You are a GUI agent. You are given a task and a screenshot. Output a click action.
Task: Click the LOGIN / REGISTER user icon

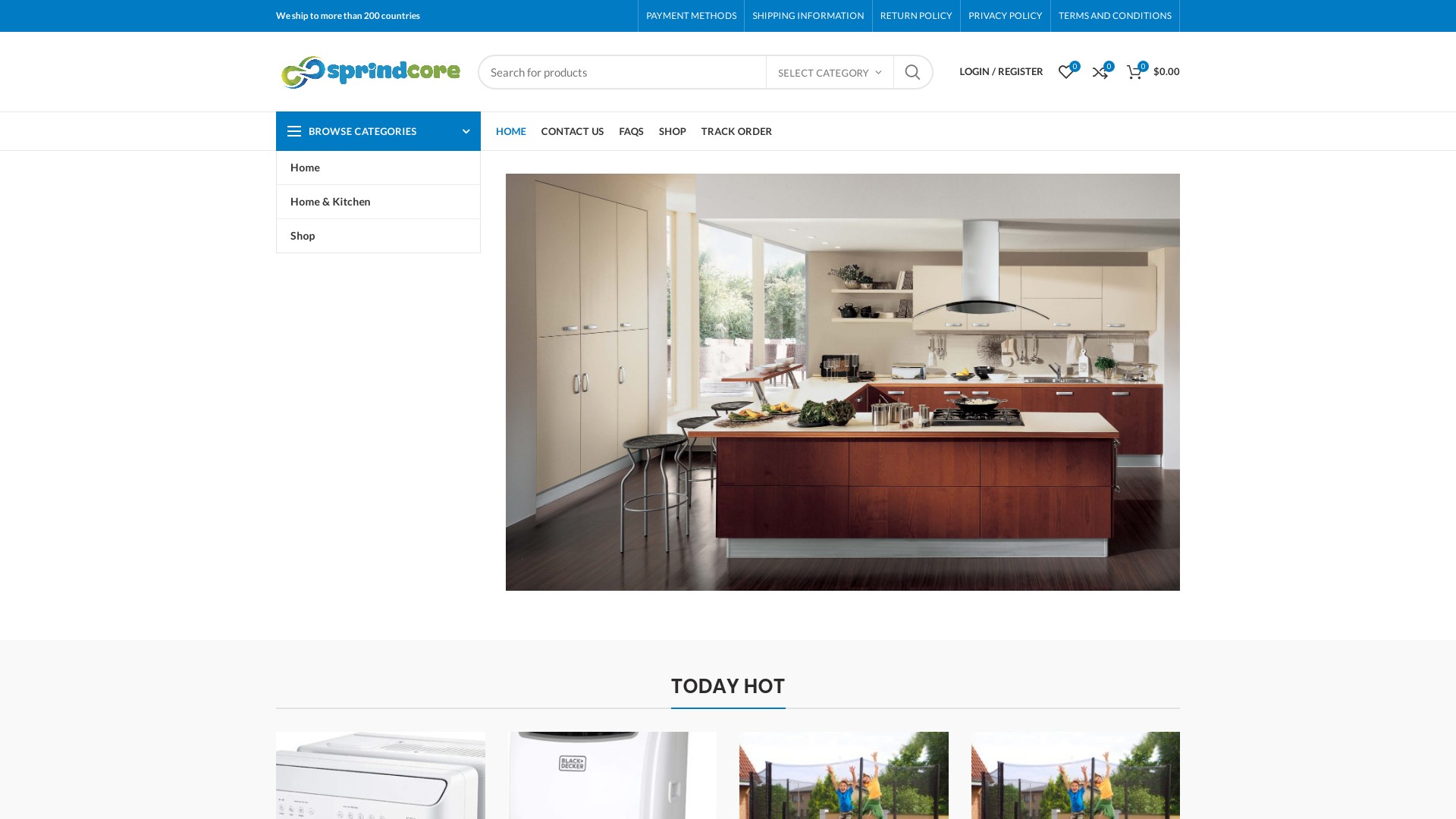[1001, 71]
